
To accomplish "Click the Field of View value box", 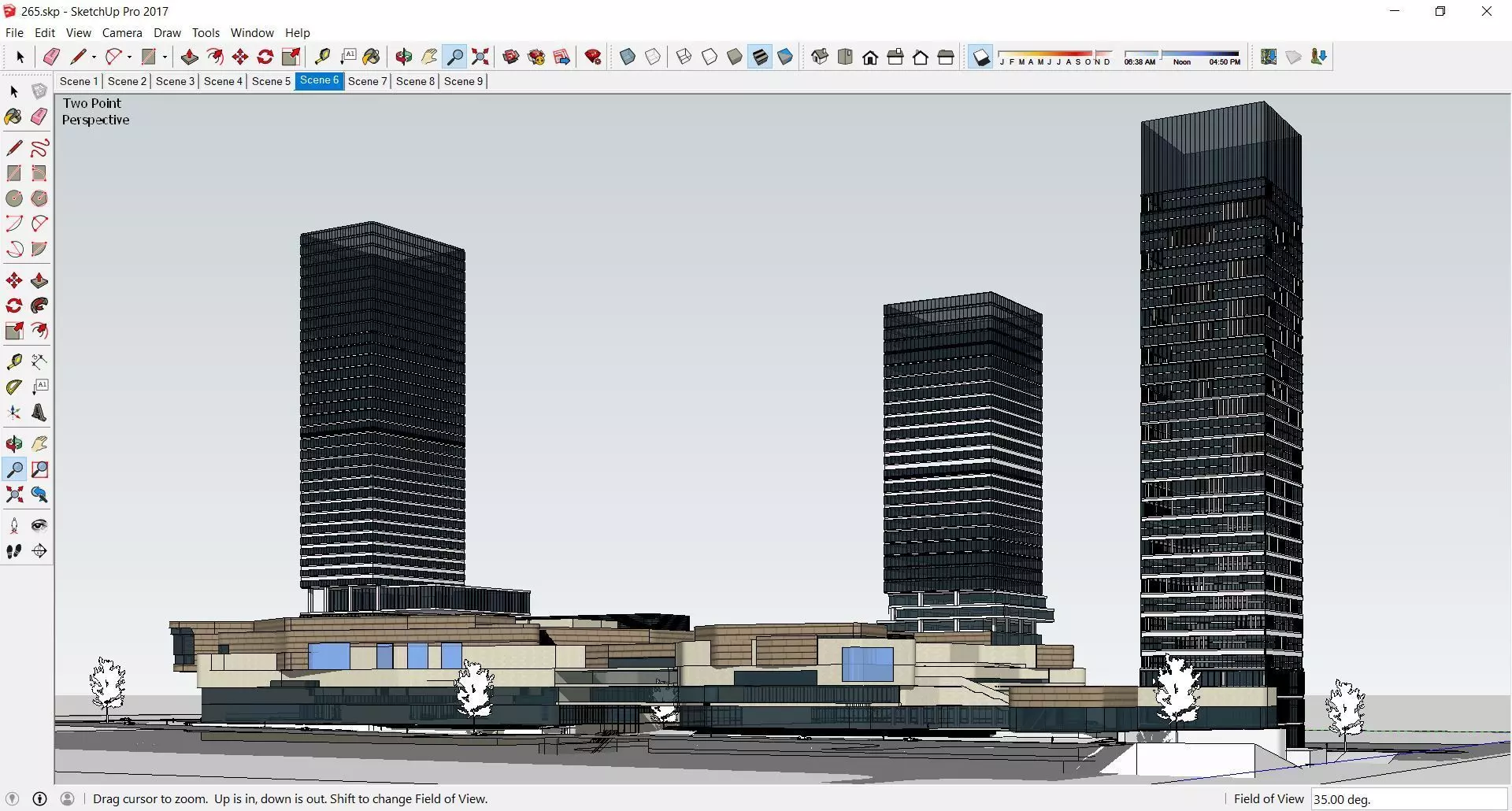I will coord(1409,798).
